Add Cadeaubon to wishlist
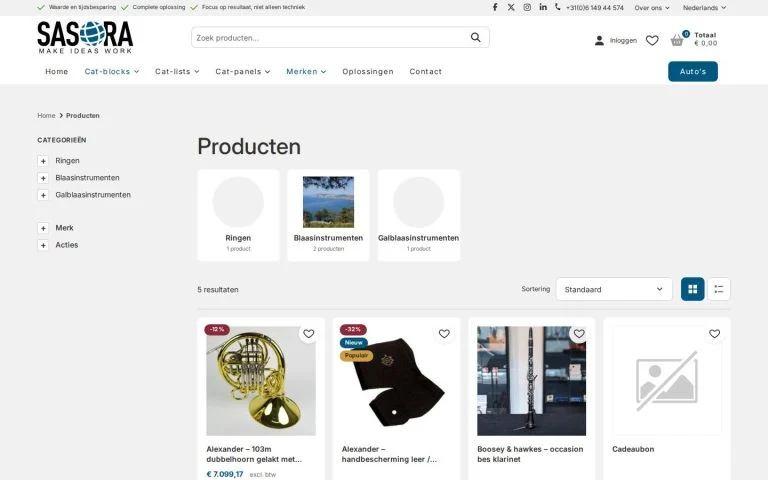The width and height of the screenshot is (768, 480). pyautogui.click(x=715, y=334)
